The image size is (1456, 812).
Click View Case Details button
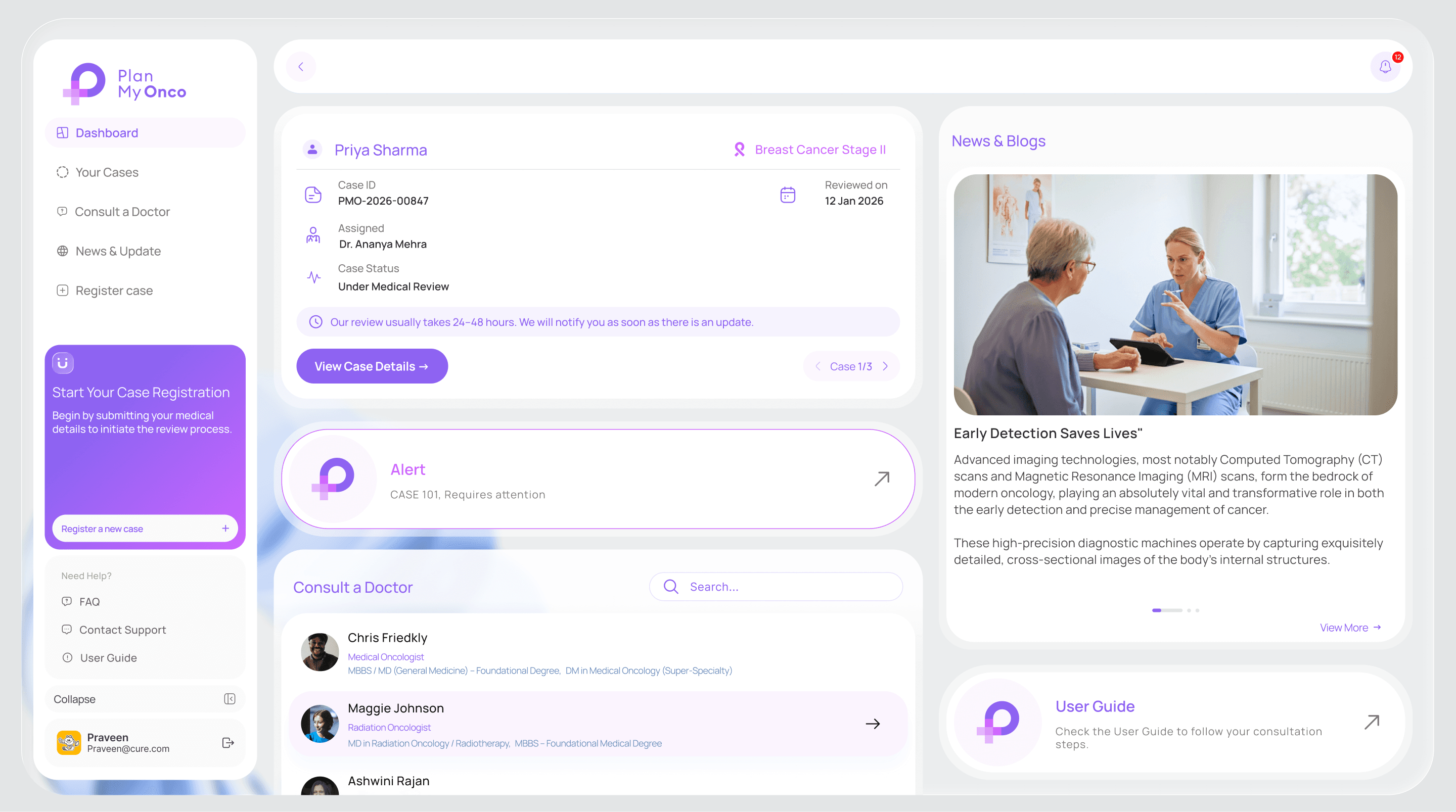[372, 366]
